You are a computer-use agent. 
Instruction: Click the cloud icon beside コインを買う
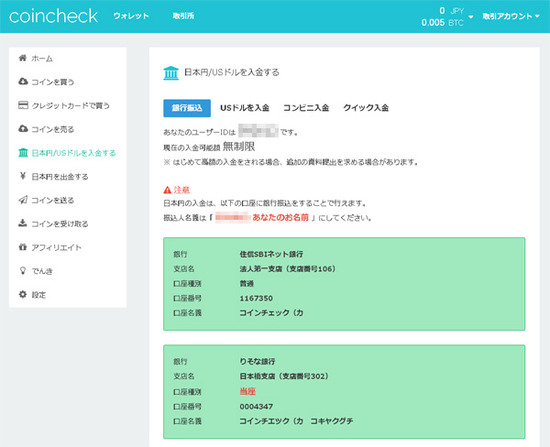(x=23, y=81)
